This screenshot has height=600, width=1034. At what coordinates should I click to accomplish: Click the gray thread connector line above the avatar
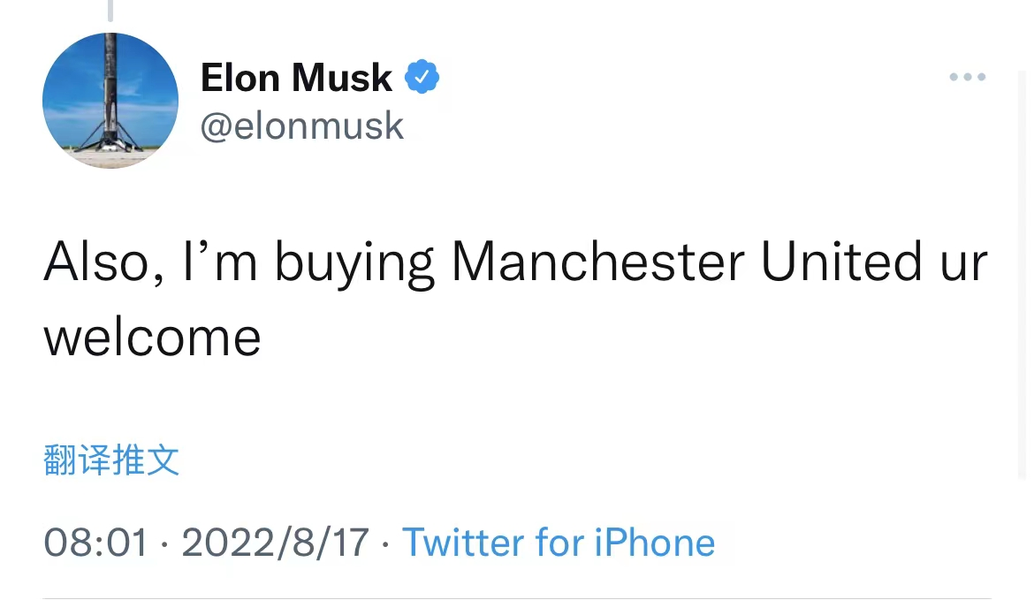(110, 10)
